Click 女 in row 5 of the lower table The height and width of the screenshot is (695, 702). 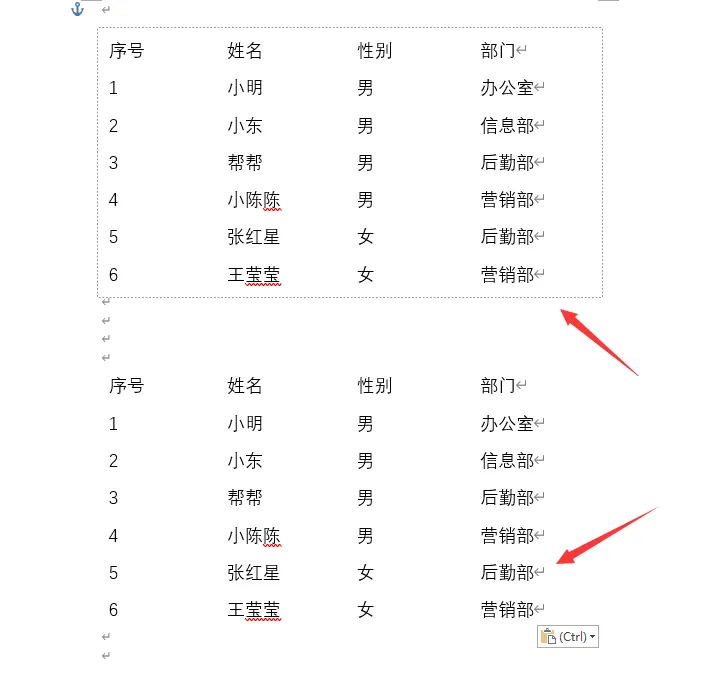pos(365,573)
